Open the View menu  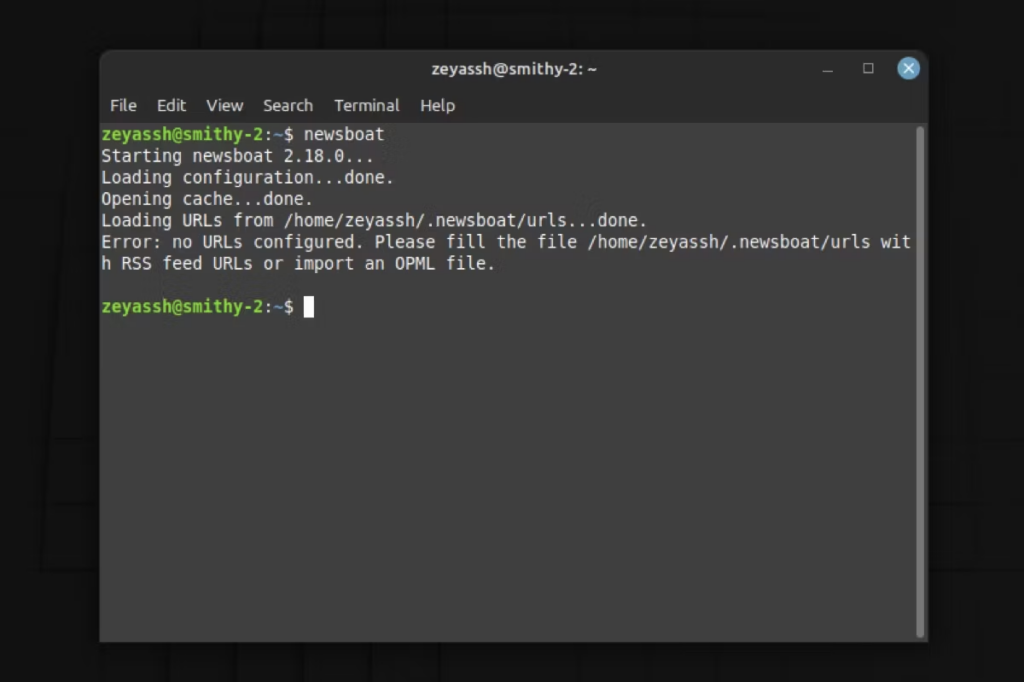225,105
